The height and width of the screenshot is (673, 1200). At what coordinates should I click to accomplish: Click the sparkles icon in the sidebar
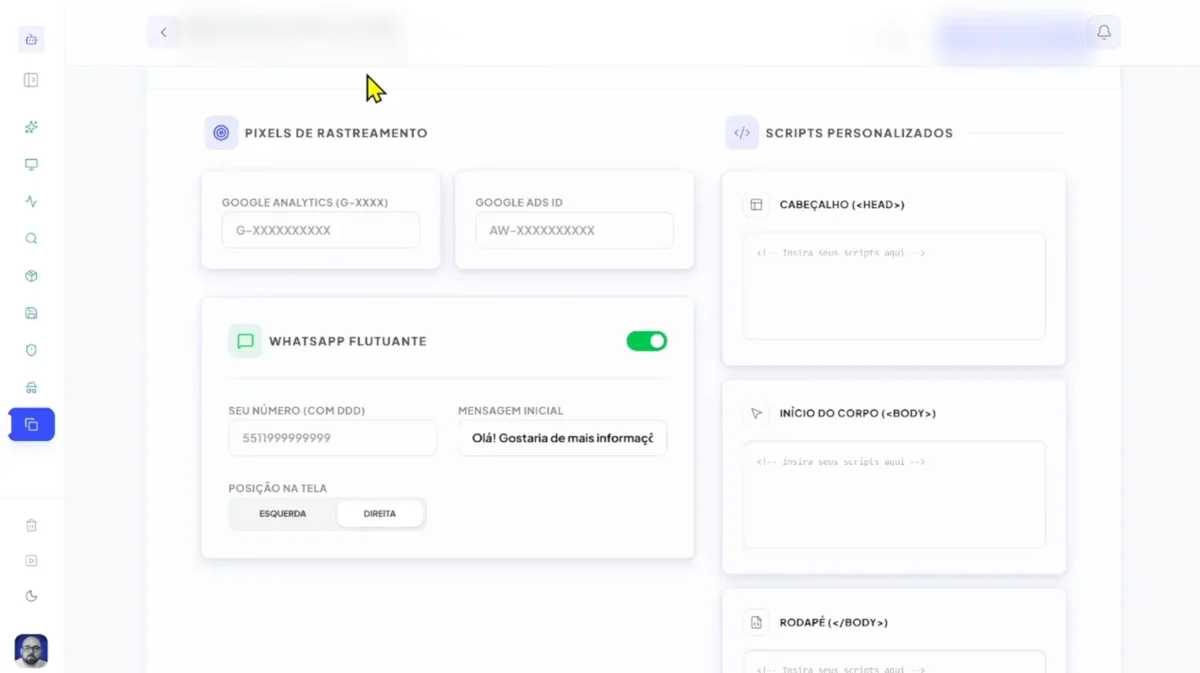point(31,127)
